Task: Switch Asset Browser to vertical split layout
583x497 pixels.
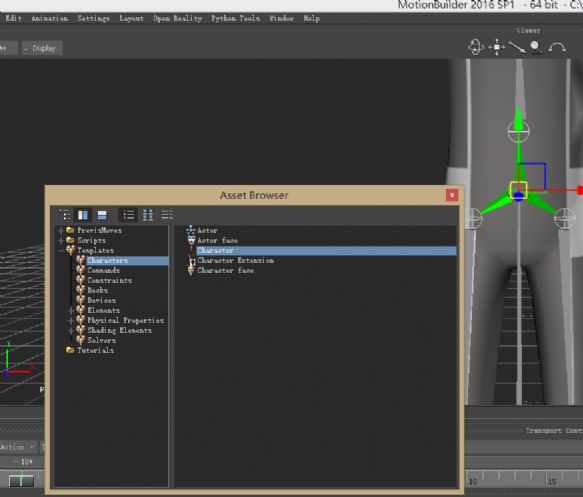Action: (x=83, y=215)
